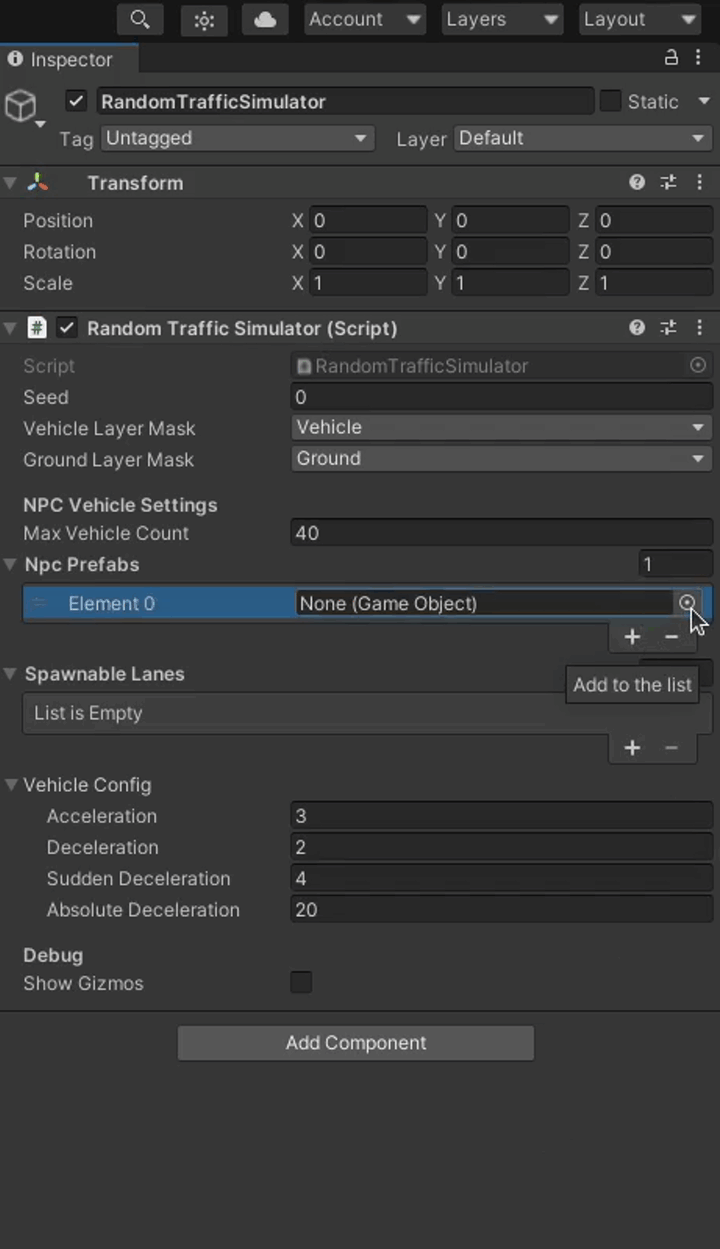Open Random Traffic Simulator kebab menu
This screenshot has width=720, height=1249.
[x=699, y=327]
